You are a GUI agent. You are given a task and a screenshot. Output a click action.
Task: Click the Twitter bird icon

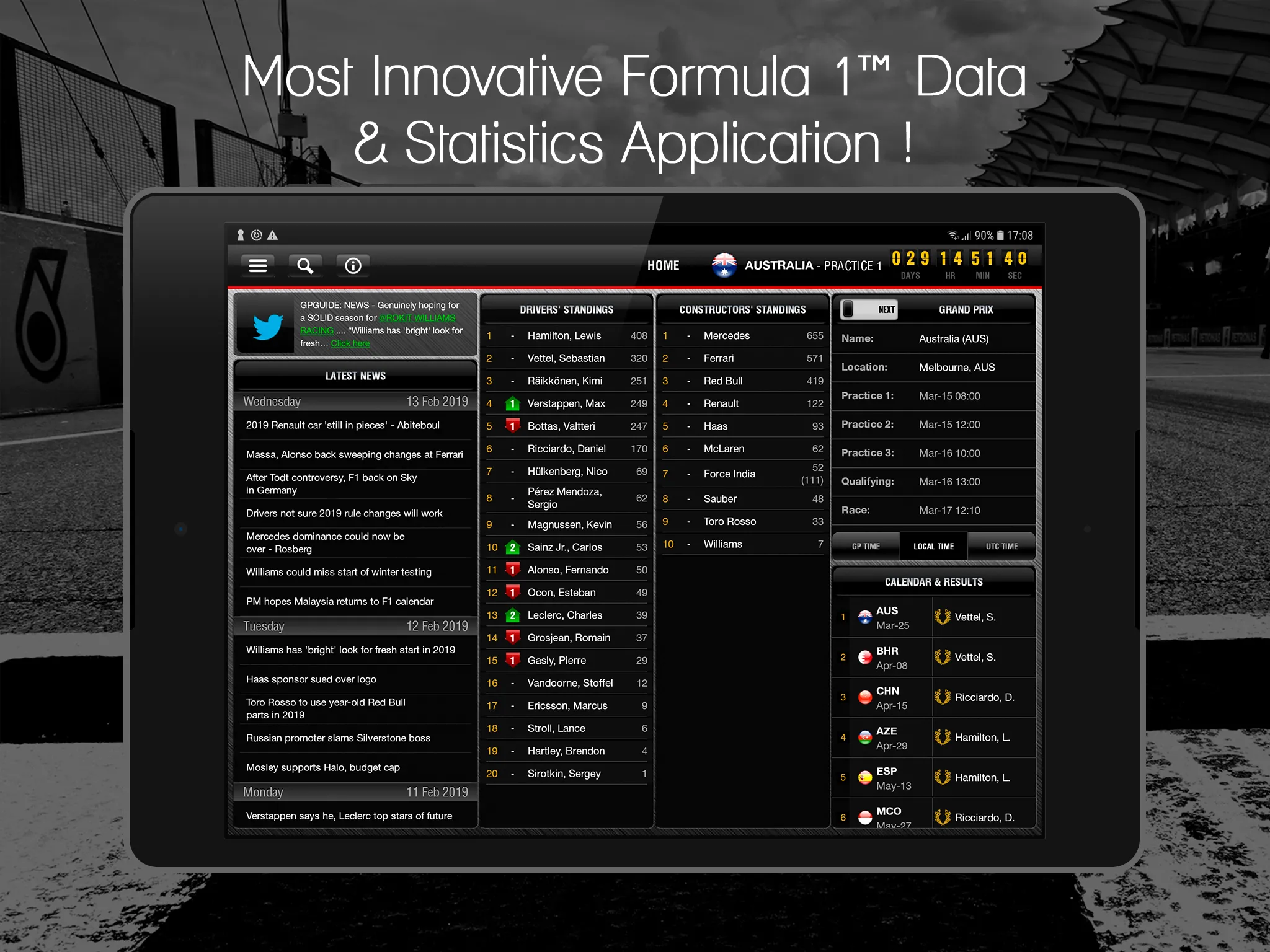tap(268, 323)
